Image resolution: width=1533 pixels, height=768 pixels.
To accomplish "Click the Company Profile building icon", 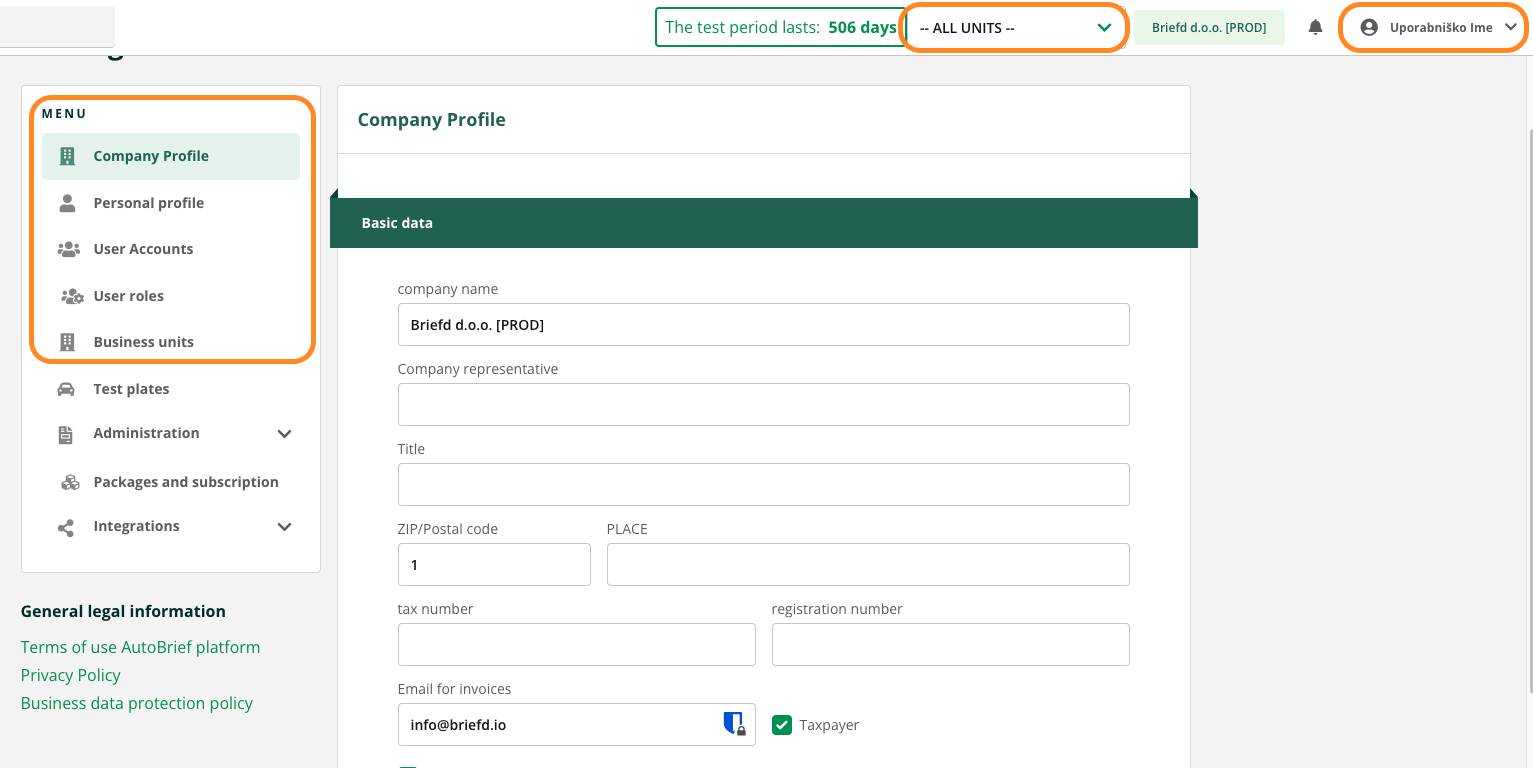I will click(x=67, y=156).
